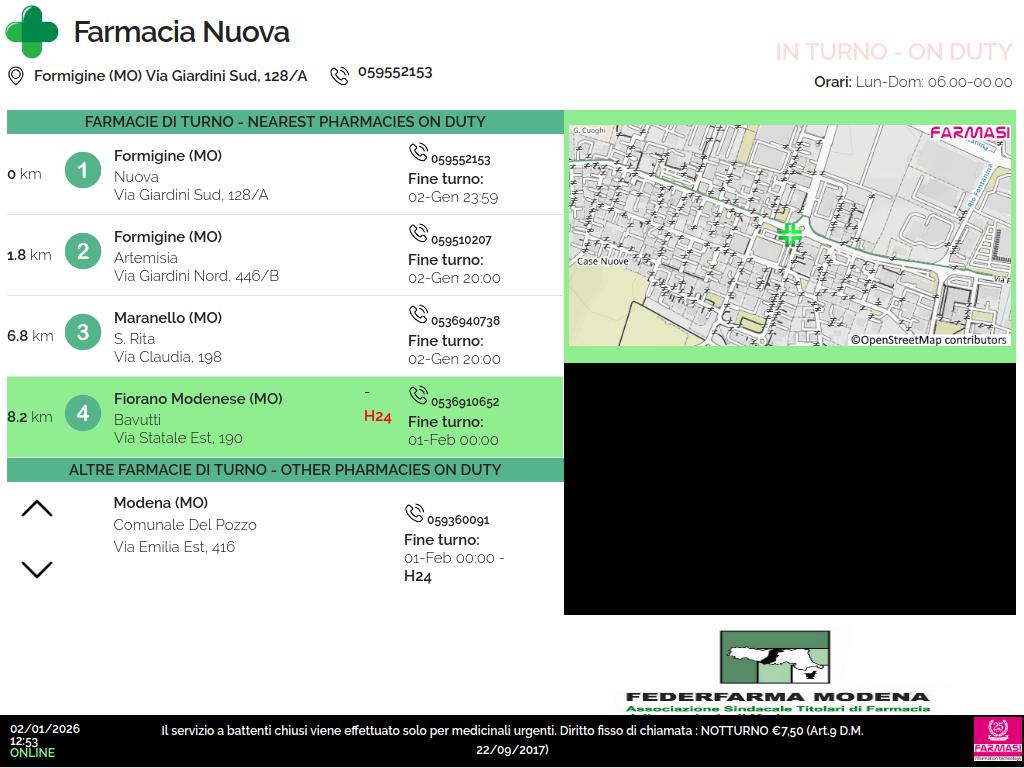Screen dimensions: 1024x768
Task: Click the phone icon next to 059552153 in header
Action: pos(340,75)
